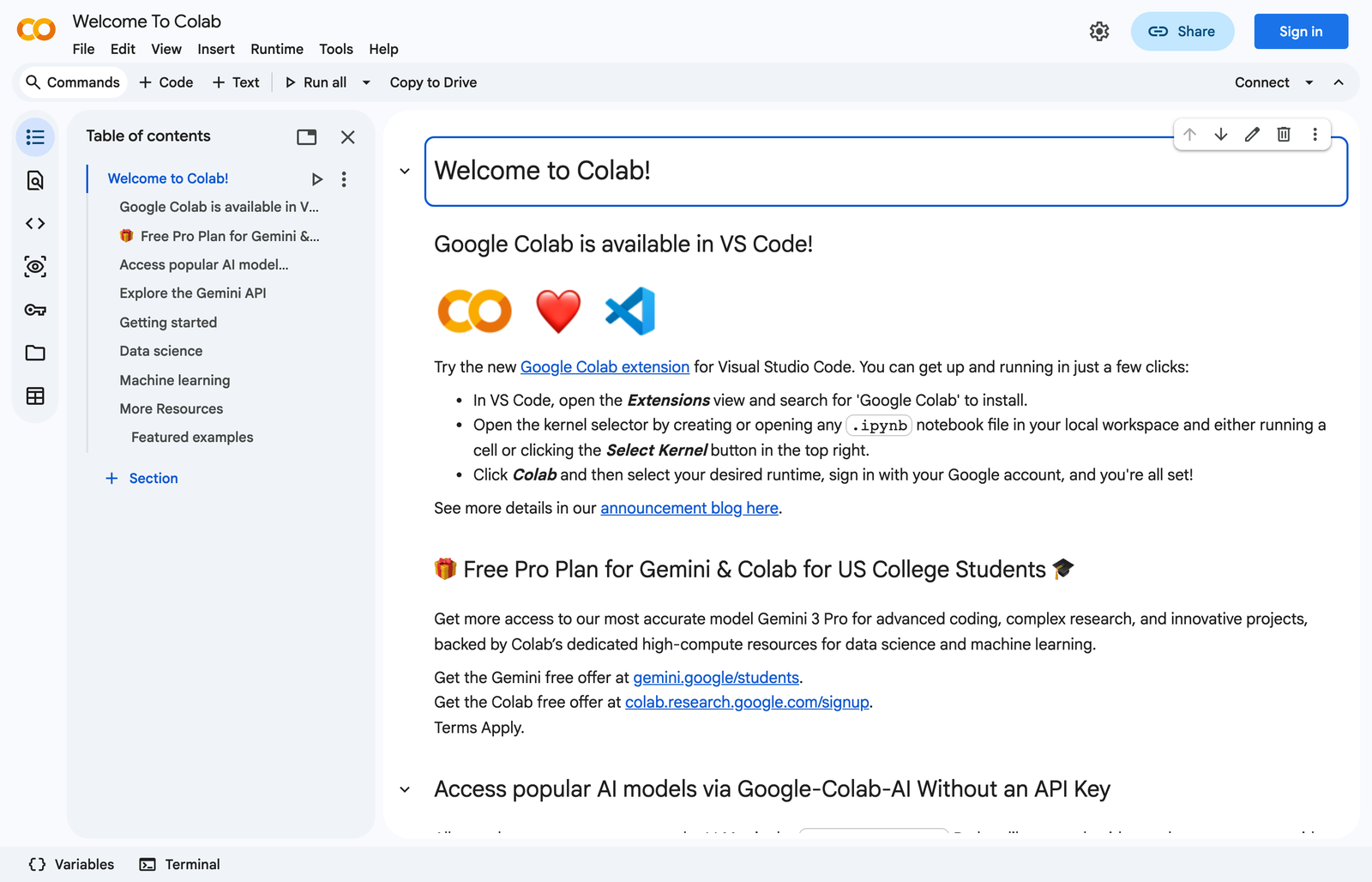Collapse the Welcome to Colab cell section
The image size is (1372, 882).
404,171
